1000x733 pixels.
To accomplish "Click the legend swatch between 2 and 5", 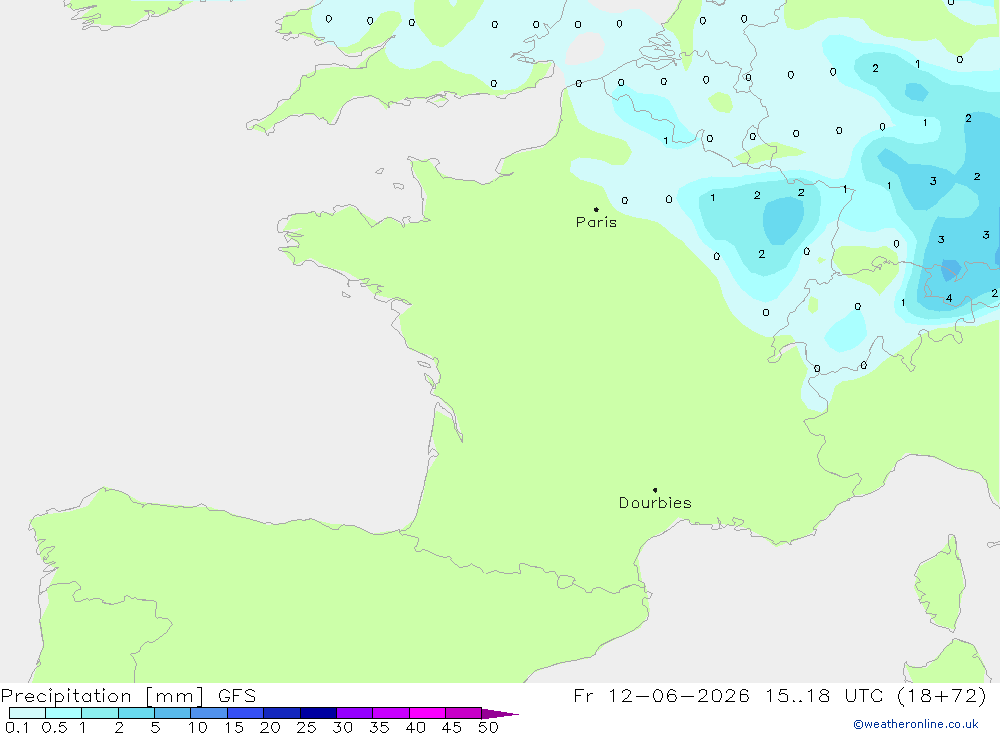I will (x=136, y=713).
